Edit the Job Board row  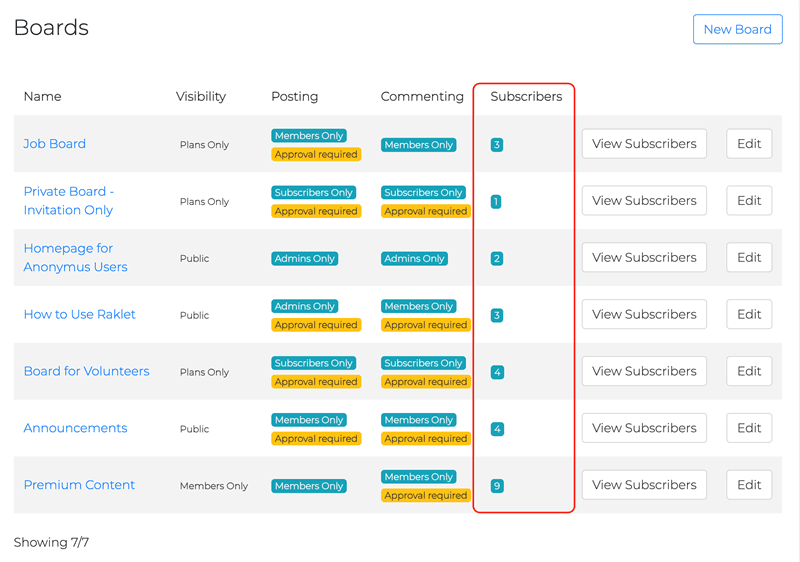(749, 144)
